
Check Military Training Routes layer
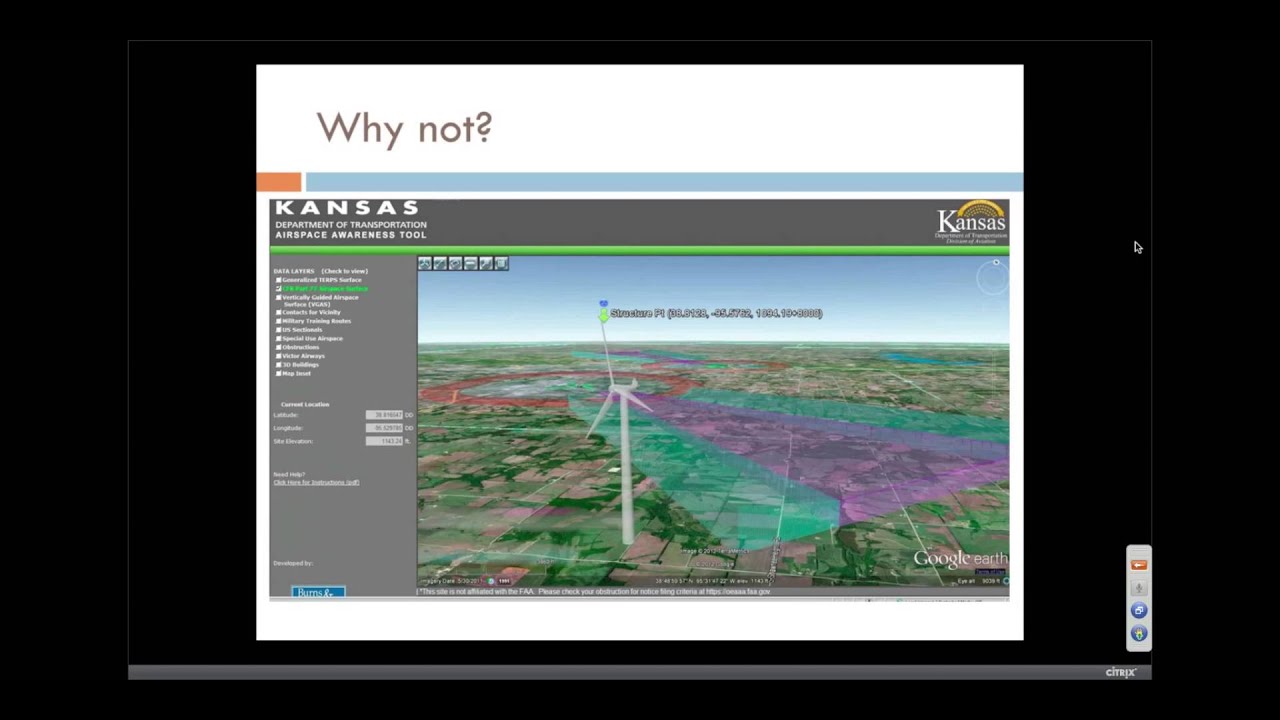point(279,321)
